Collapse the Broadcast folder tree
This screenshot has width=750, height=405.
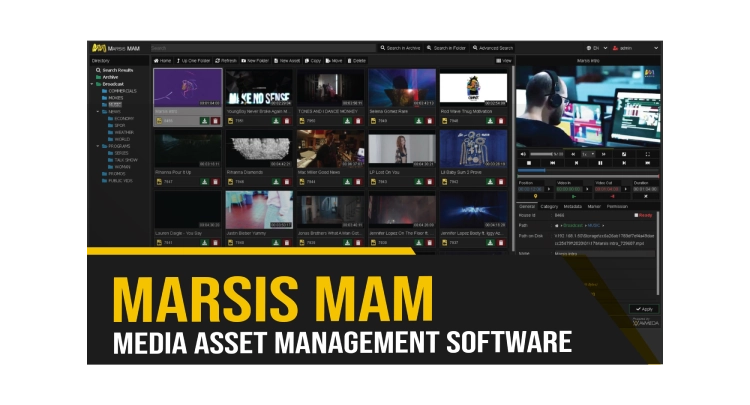click(x=94, y=83)
